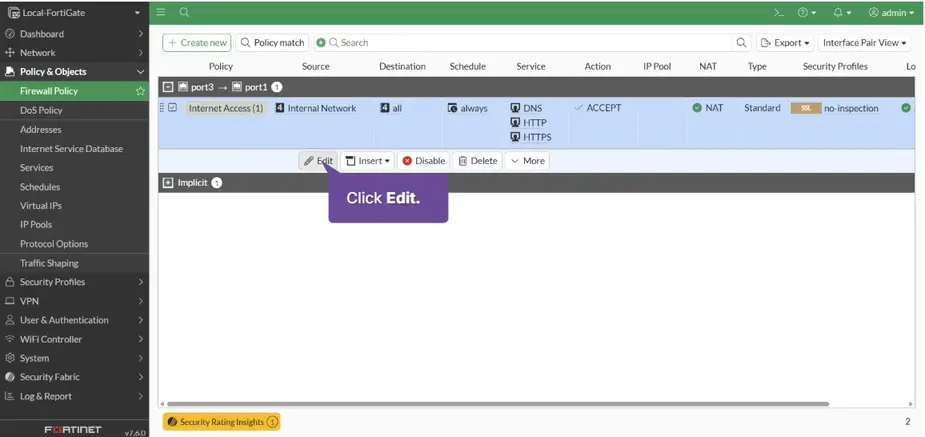Click the HTTPS service icon
The width and height of the screenshot is (925, 437).
point(515,137)
